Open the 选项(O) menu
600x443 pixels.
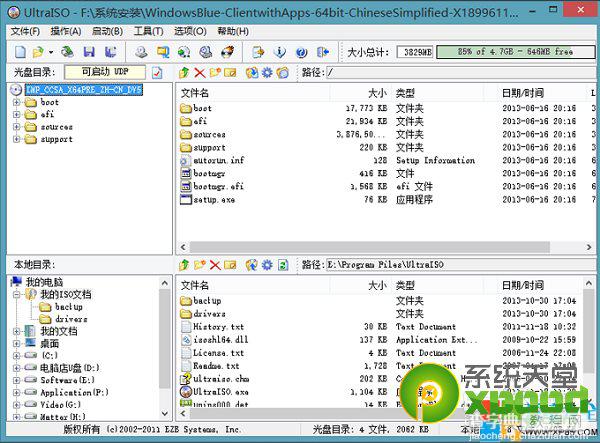190,31
